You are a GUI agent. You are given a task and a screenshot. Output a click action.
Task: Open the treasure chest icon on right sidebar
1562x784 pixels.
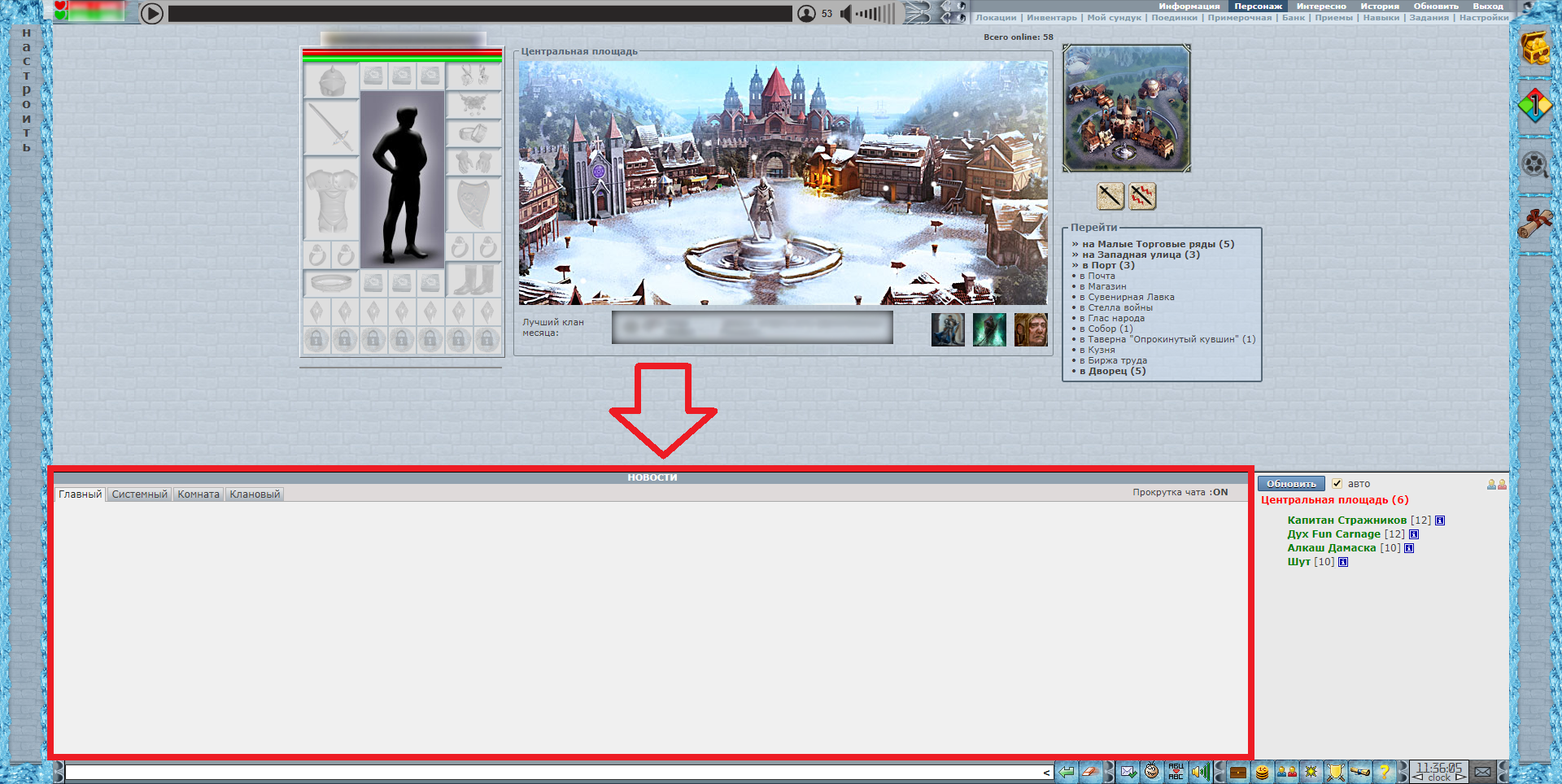(x=1535, y=48)
